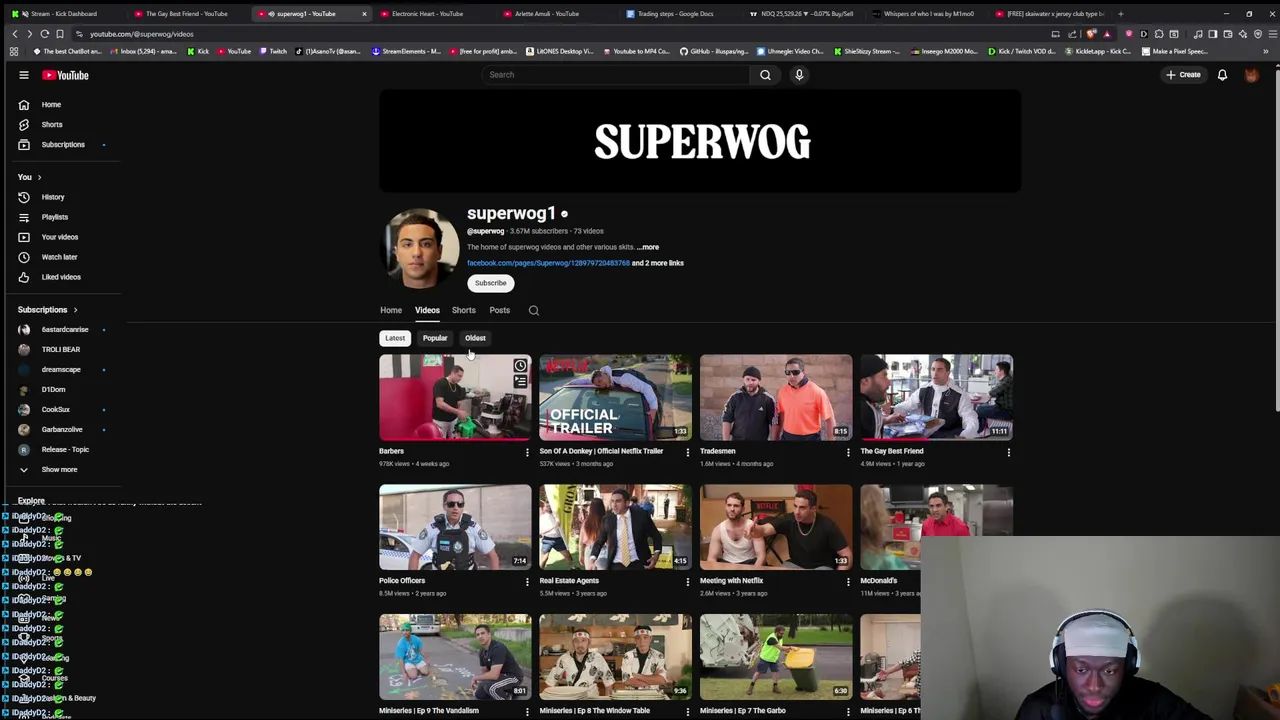1280x720 pixels.
Task: Open the YouTube hamburger guide menu
Action: pyautogui.click(x=24, y=75)
